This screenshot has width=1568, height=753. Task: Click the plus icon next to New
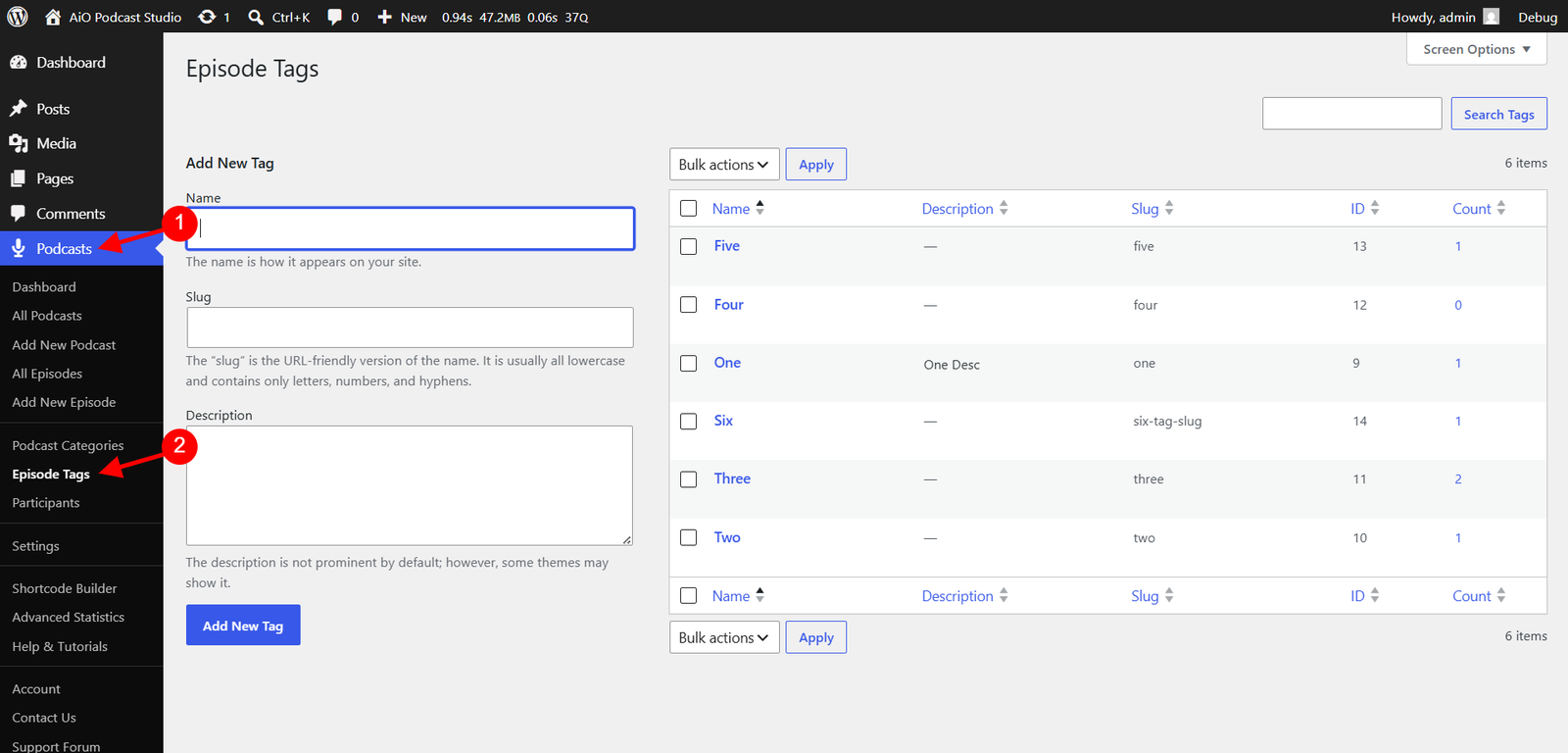pyautogui.click(x=384, y=17)
